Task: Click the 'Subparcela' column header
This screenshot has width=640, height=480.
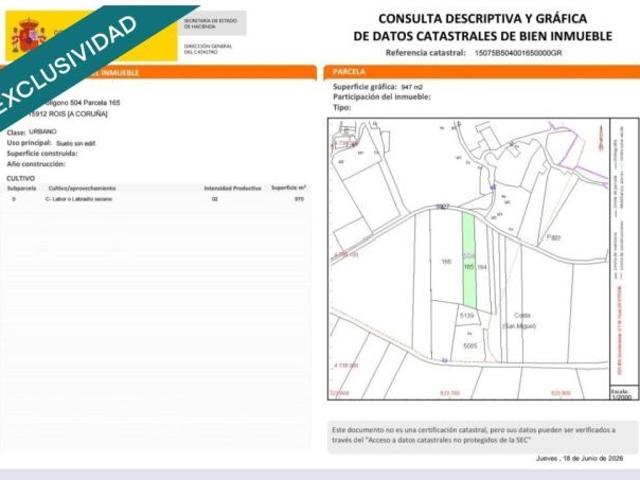Action: click(x=22, y=189)
